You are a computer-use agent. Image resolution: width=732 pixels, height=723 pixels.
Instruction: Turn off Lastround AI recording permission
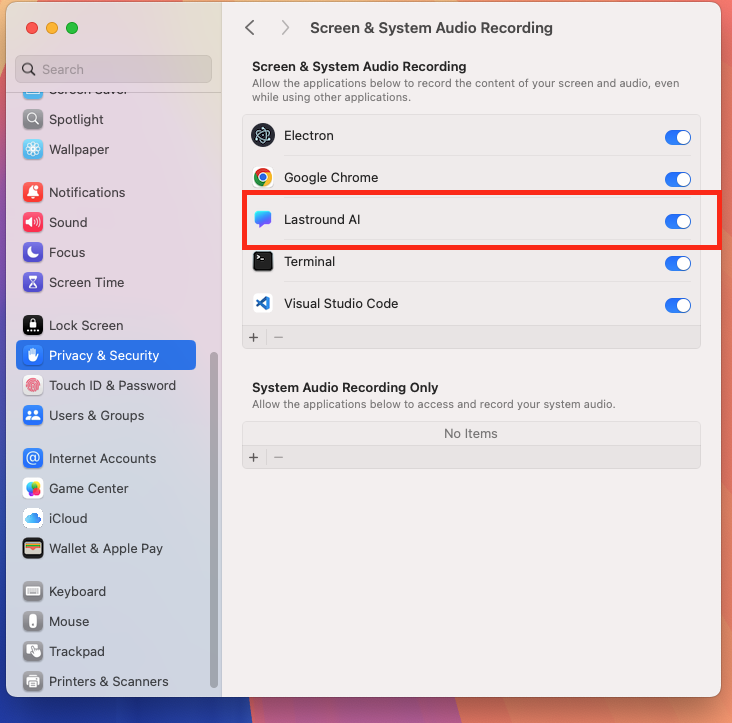tap(678, 221)
